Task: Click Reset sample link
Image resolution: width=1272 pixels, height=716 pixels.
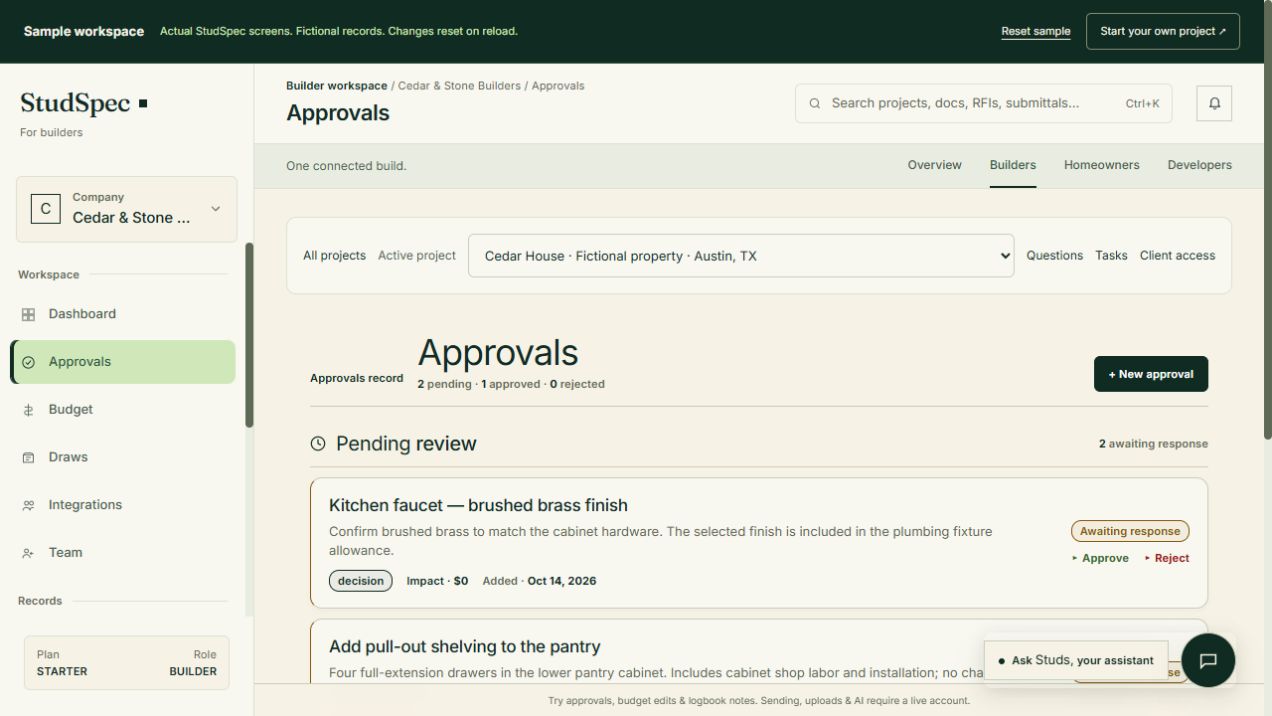Action: click(x=1036, y=31)
